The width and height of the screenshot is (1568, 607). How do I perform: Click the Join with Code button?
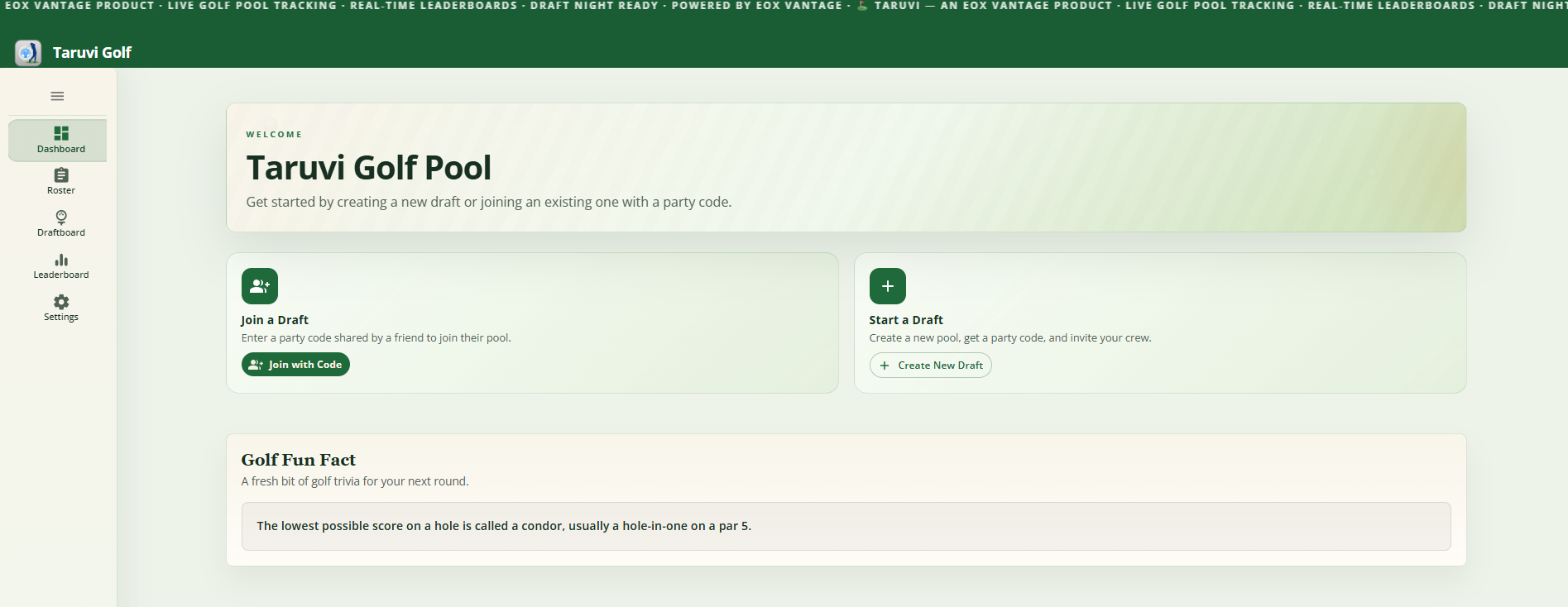click(x=295, y=365)
